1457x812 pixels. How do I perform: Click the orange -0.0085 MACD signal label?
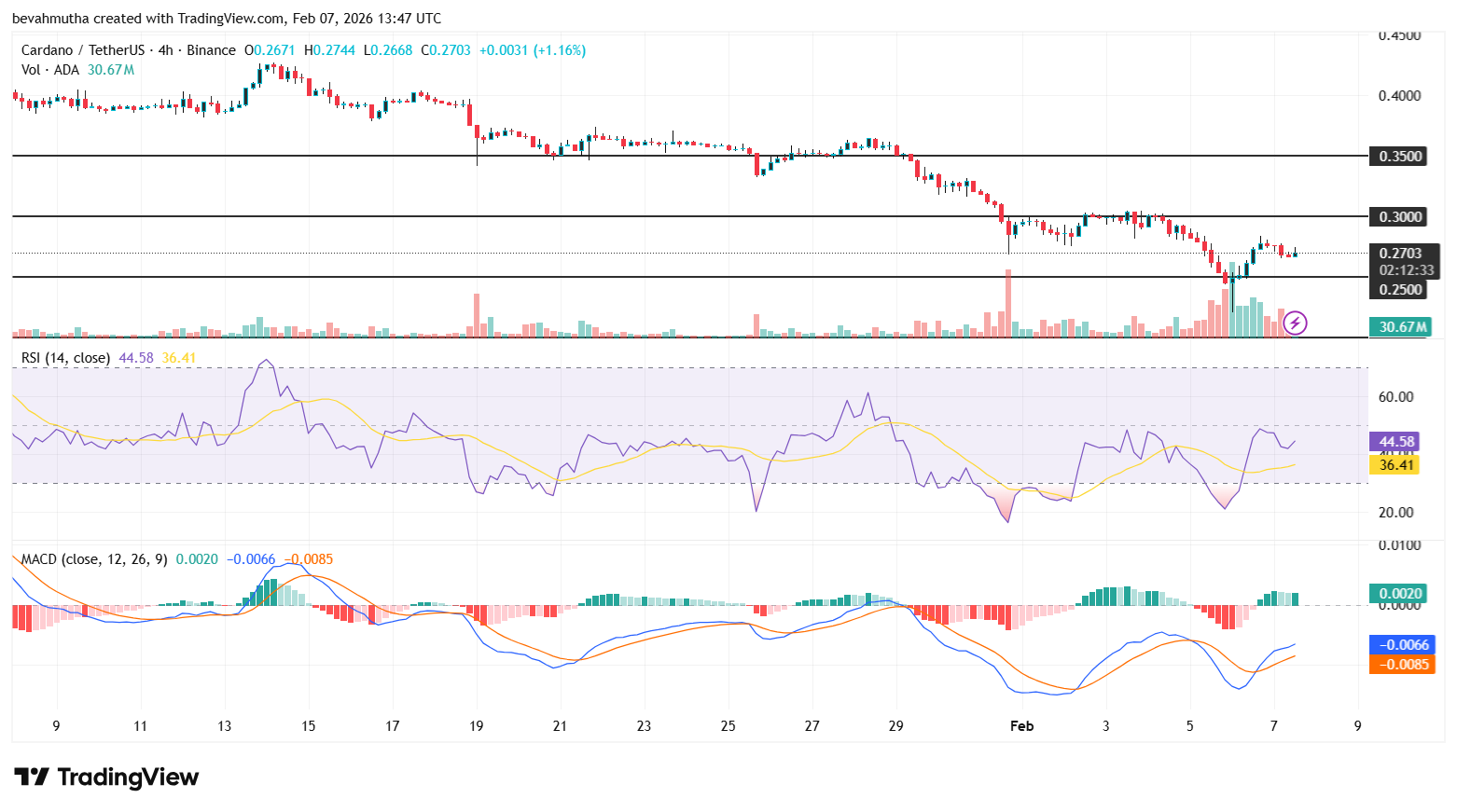click(1402, 664)
